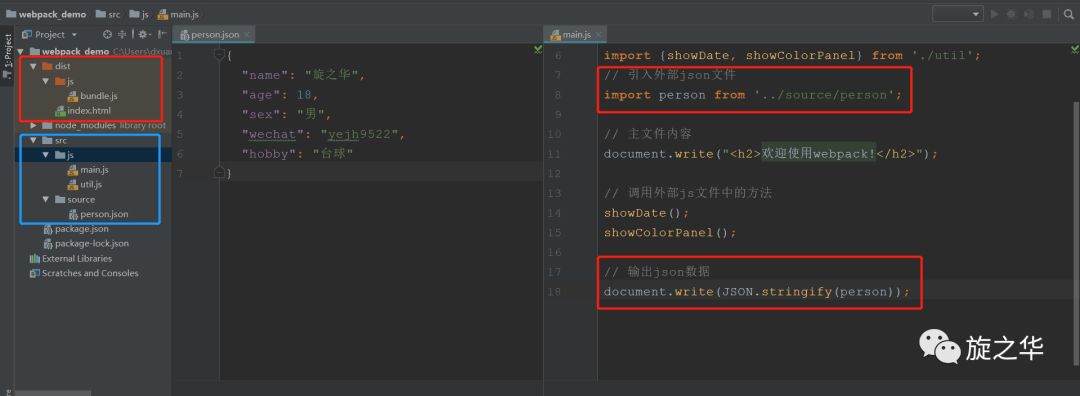
Task: Click the Stop square icon in the toolbar
Action: [1047, 14]
